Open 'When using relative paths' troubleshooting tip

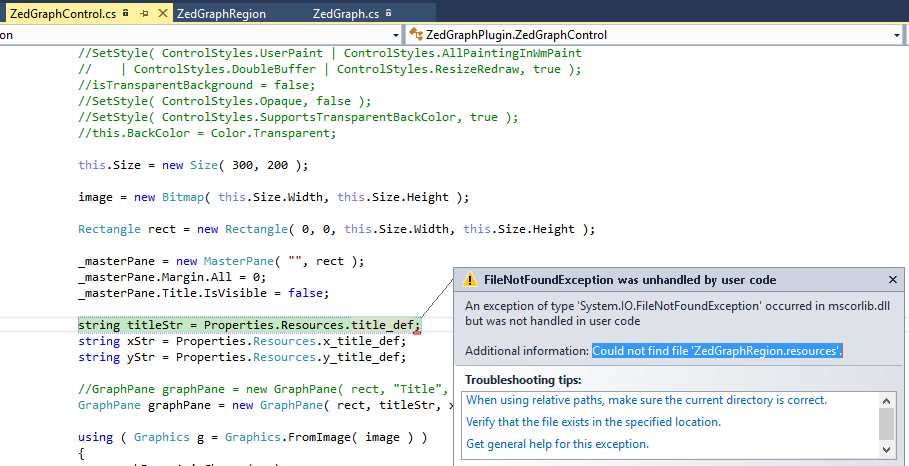click(646, 400)
